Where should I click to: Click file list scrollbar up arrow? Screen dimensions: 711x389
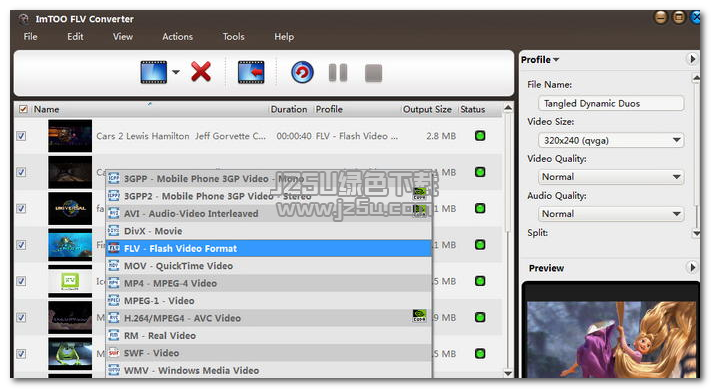coord(508,108)
